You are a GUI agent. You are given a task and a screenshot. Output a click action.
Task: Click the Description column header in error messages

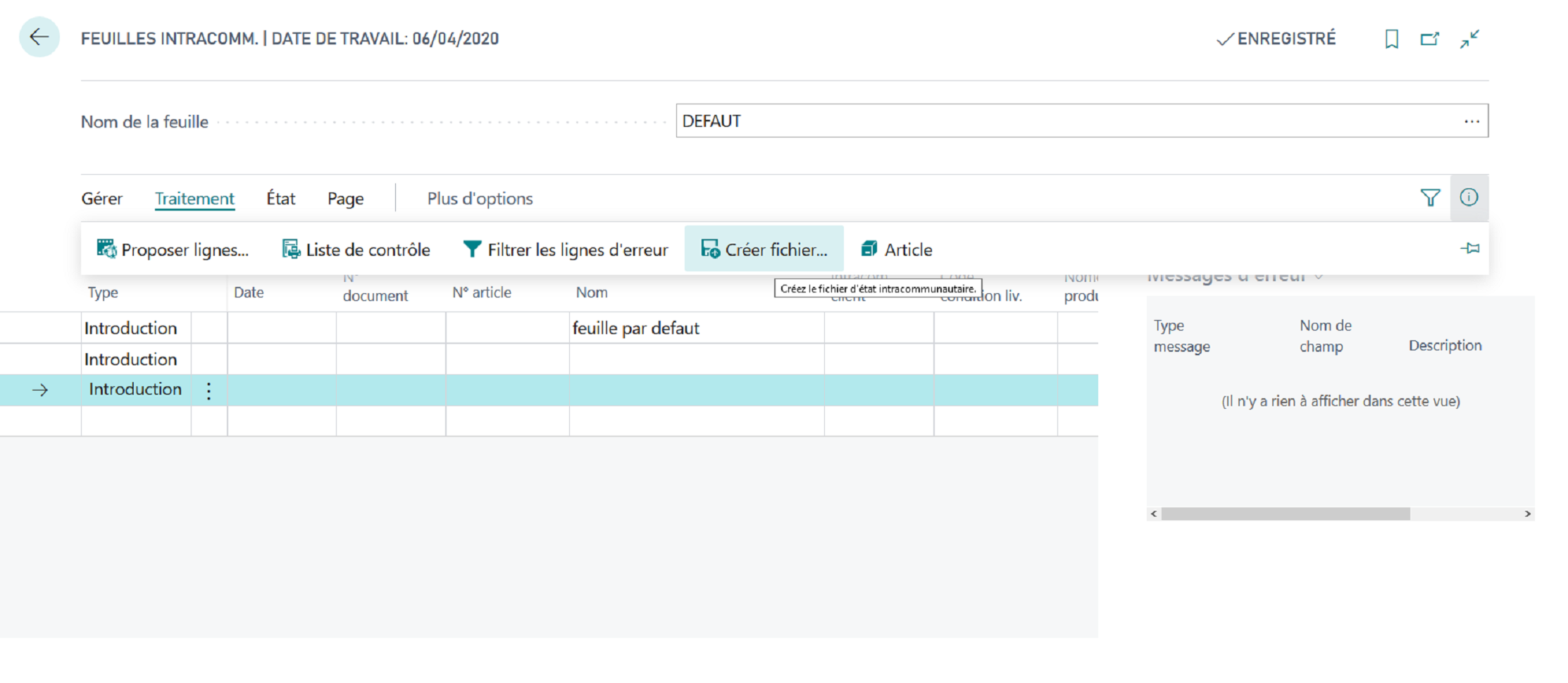[1445, 345]
